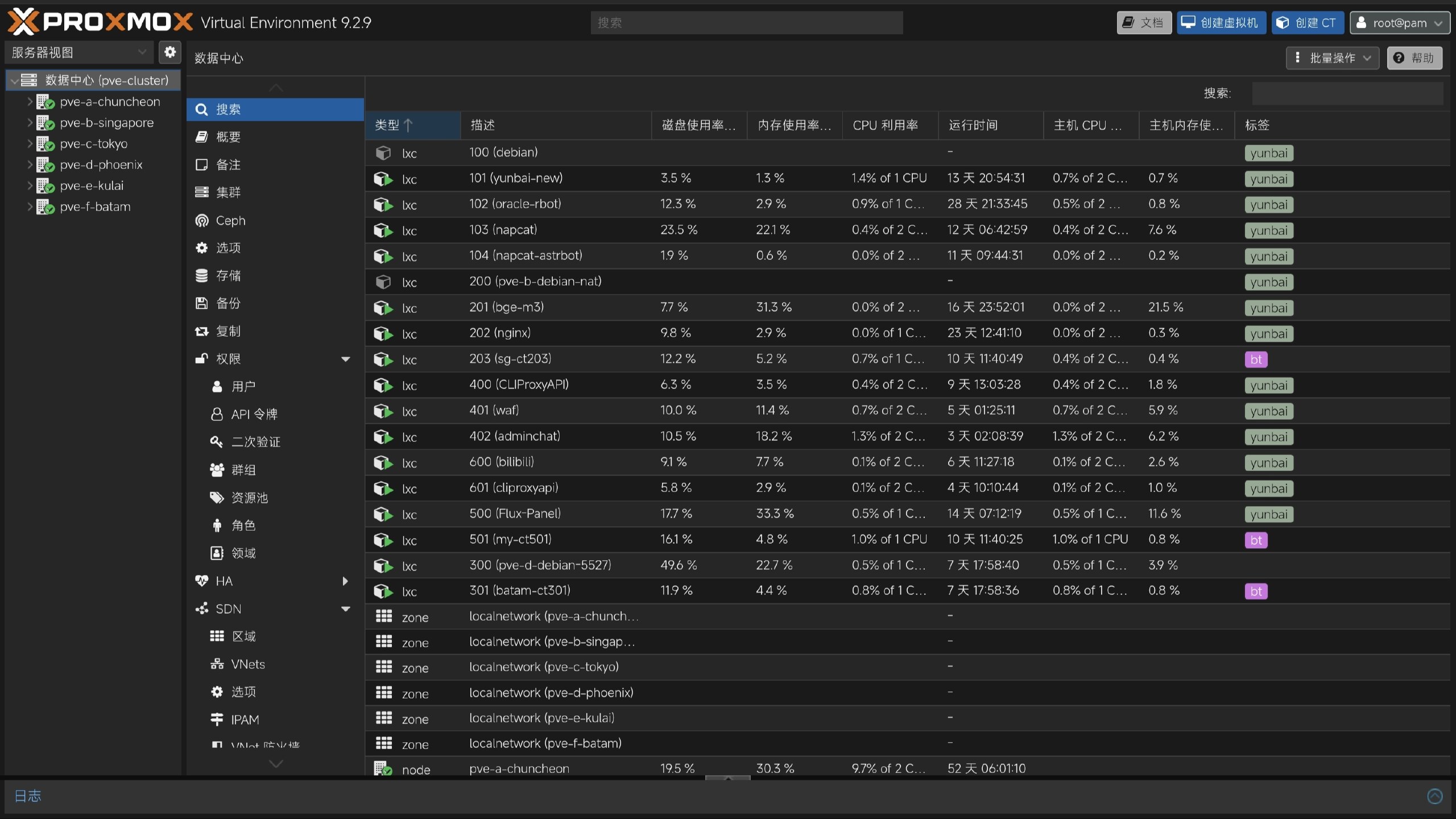Viewport: 1456px width, 819px height.
Task: Expand the pve-b-singapore tree node
Action: (x=30, y=123)
